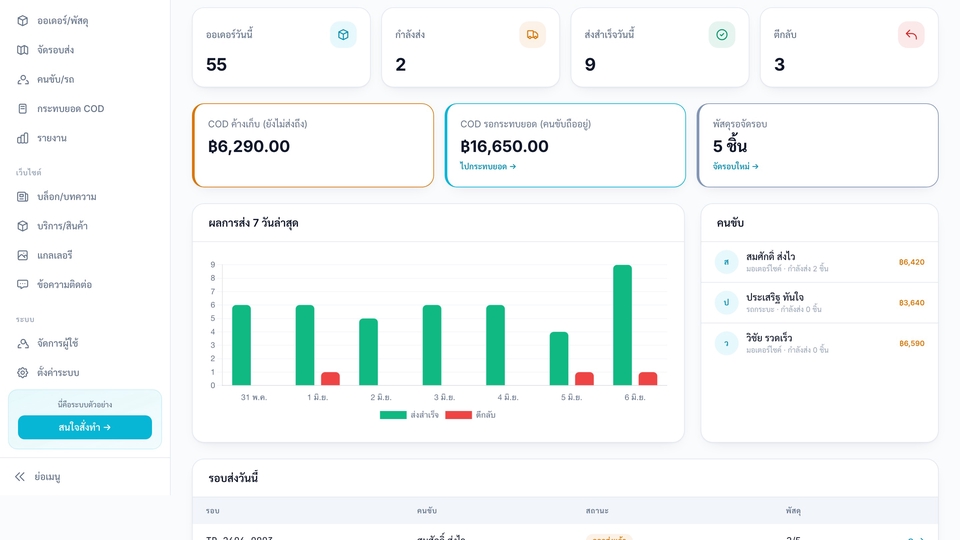This screenshot has width=960, height=540.
Task: Select the คนขับ/รถ person icon
Action: (23, 79)
